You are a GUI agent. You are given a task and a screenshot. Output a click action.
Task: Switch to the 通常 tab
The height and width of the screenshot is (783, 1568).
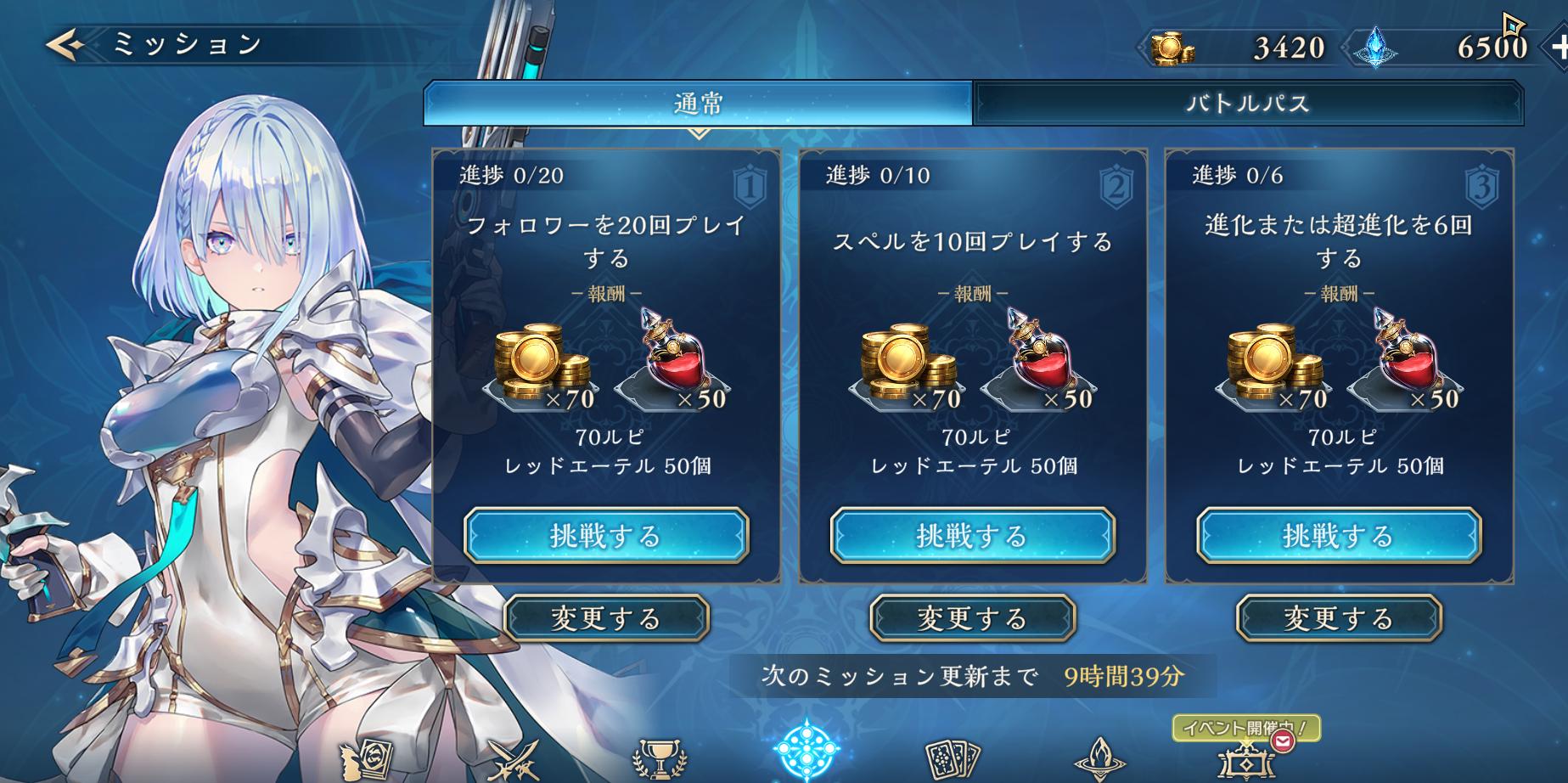698,104
